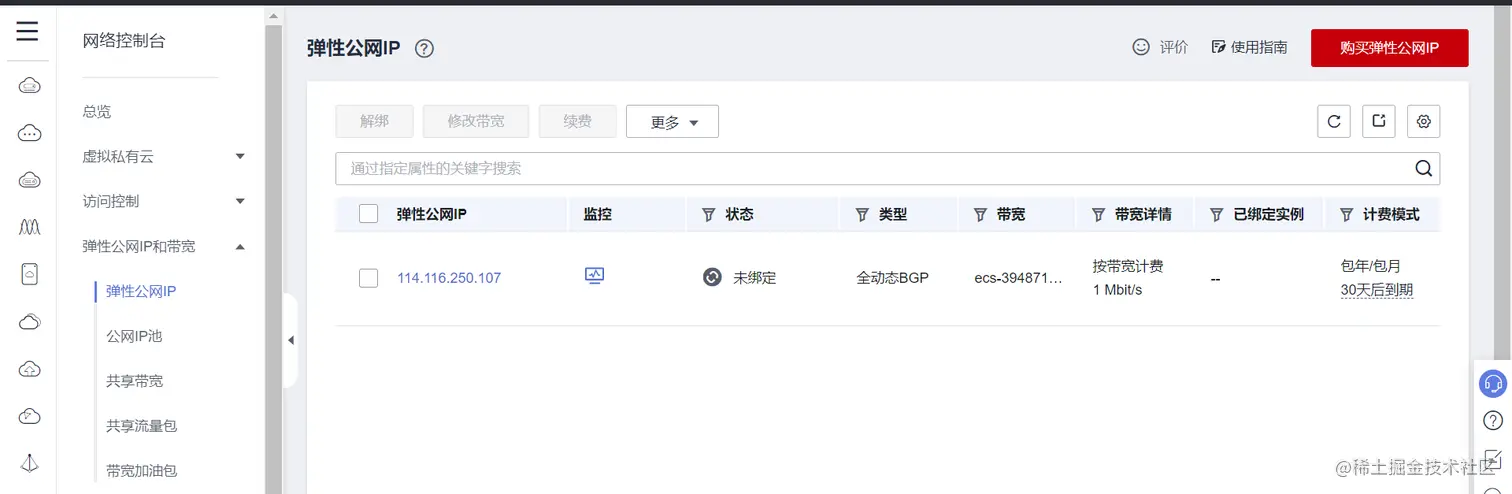Click the export list icon
This screenshot has height=494, width=1512.
tap(1379, 121)
